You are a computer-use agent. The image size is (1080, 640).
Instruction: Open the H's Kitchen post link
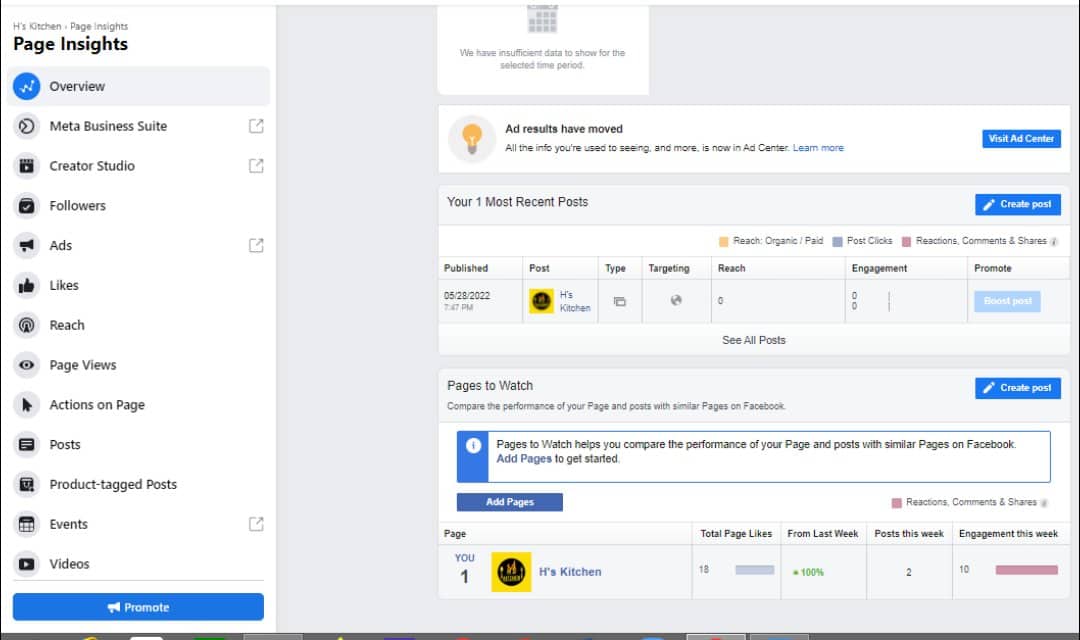tap(575, 301)
